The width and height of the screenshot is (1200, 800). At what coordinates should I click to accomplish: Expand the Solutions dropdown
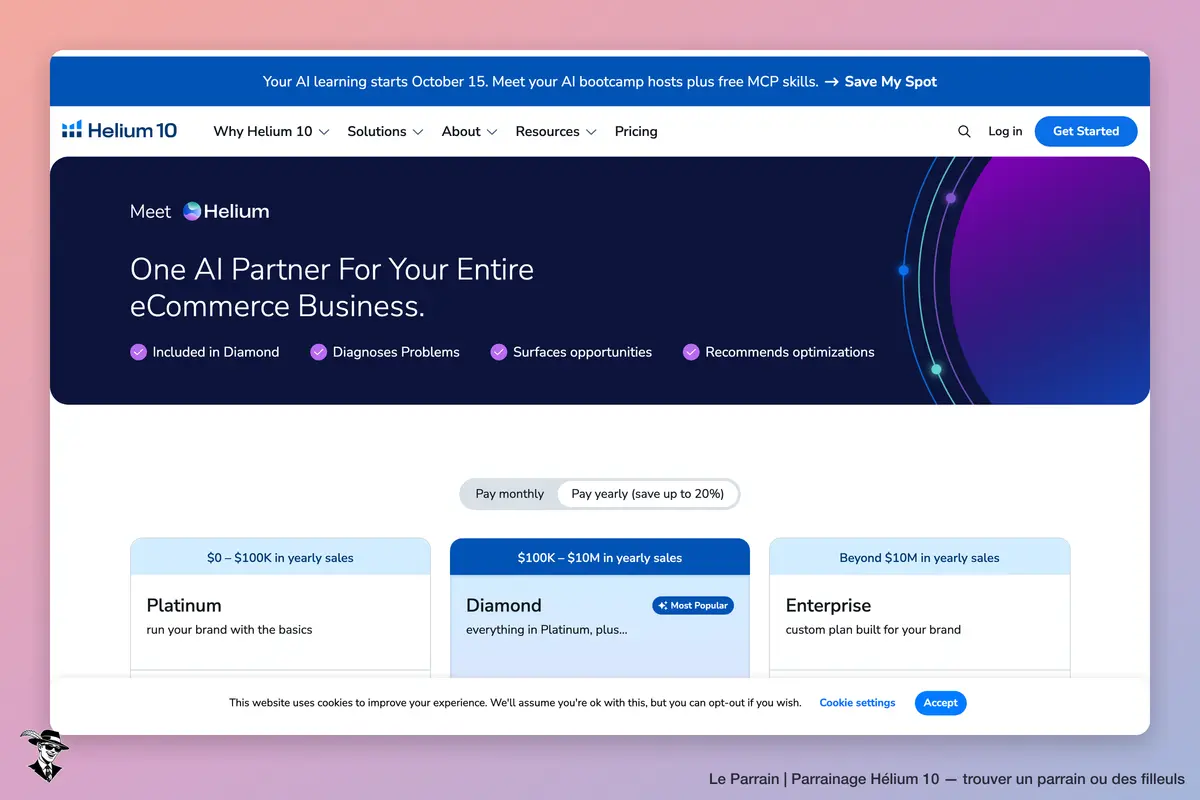click(385, 131)
